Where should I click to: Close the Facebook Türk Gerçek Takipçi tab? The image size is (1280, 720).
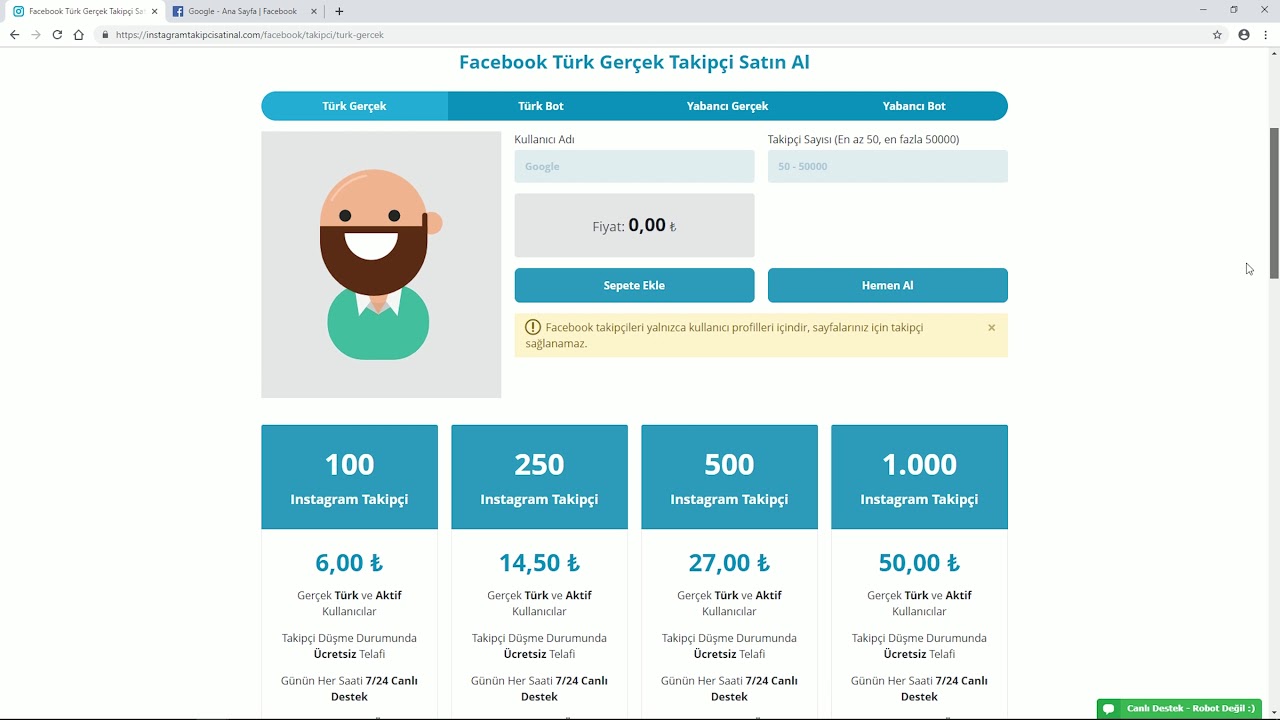[x=154, y=11]
